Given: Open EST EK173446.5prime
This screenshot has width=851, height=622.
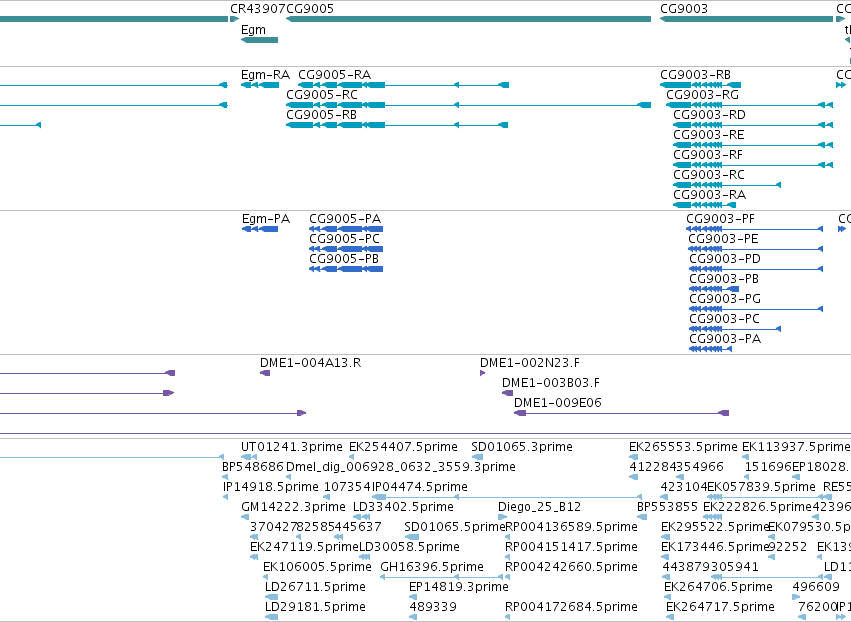Looking at the screenshot, I should click(x=715, y=548).
